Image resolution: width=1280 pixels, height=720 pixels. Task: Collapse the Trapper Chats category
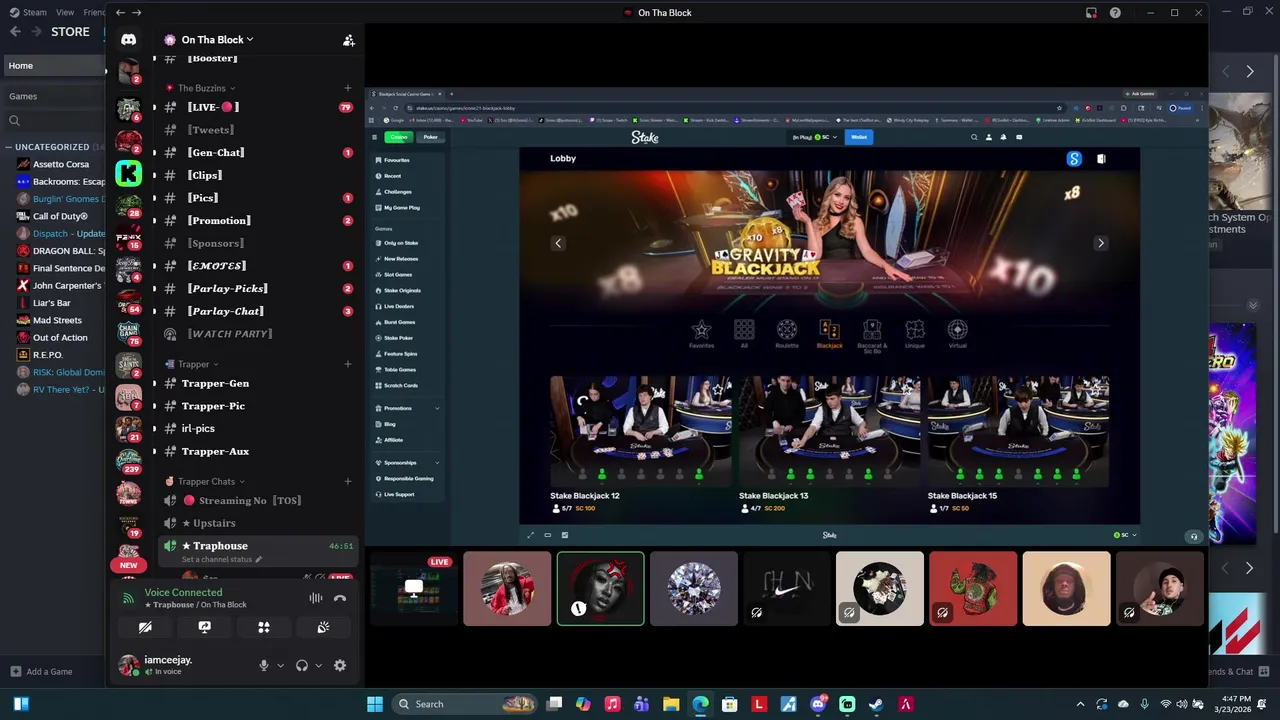tap(205, 481)
